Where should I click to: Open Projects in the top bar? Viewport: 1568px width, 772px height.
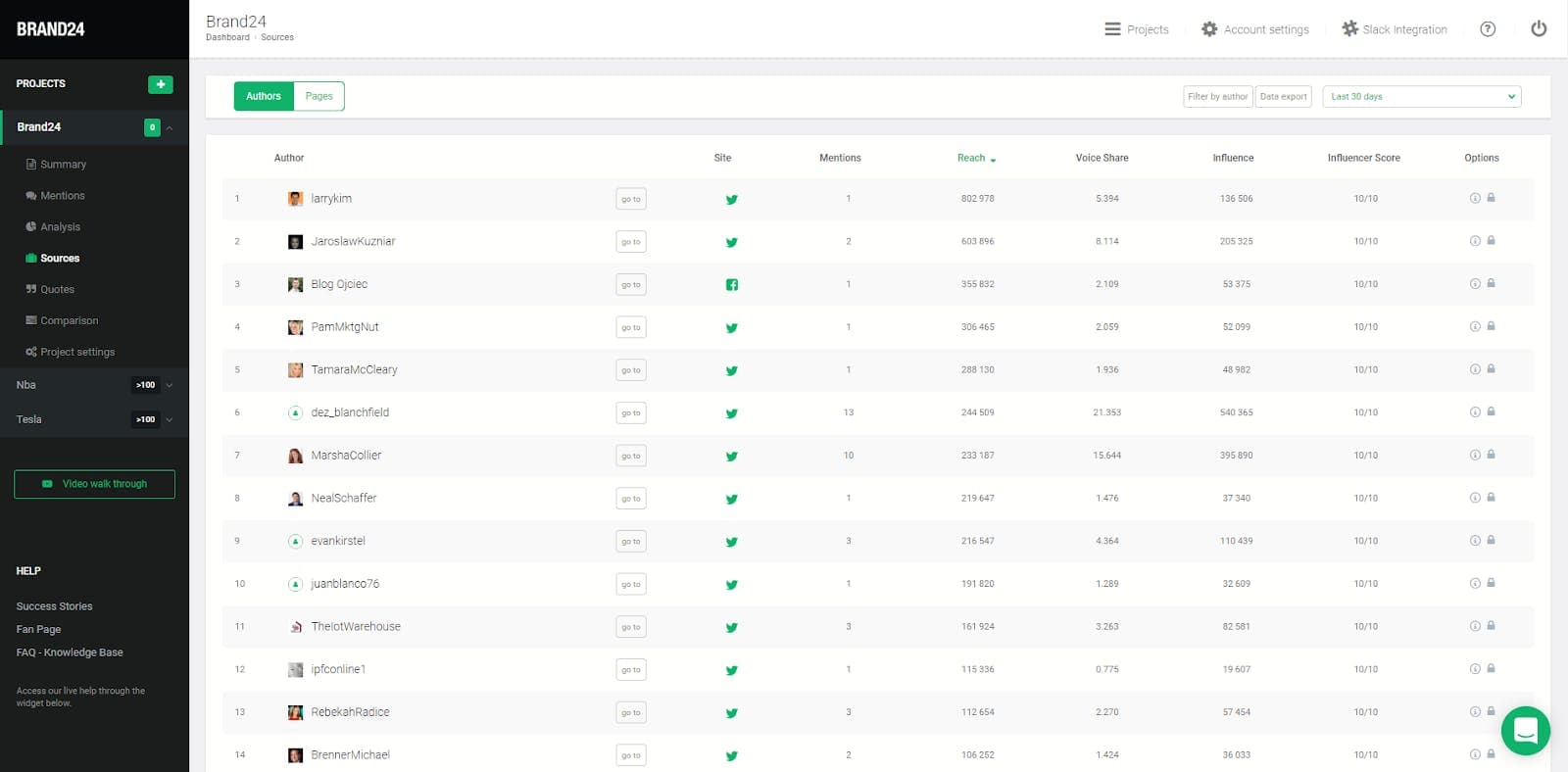1137,29
